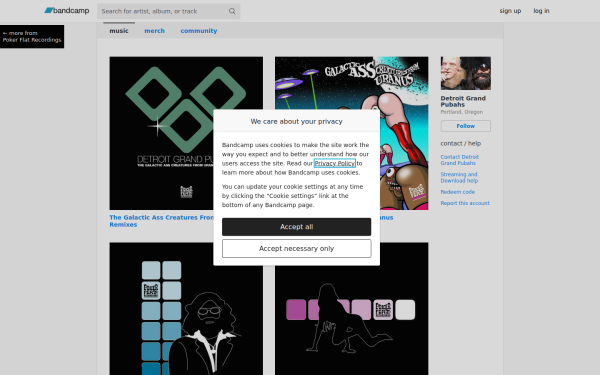Choose Accept necessary only
This screenshot has height=375, width=600.
(x=297, y=249)
